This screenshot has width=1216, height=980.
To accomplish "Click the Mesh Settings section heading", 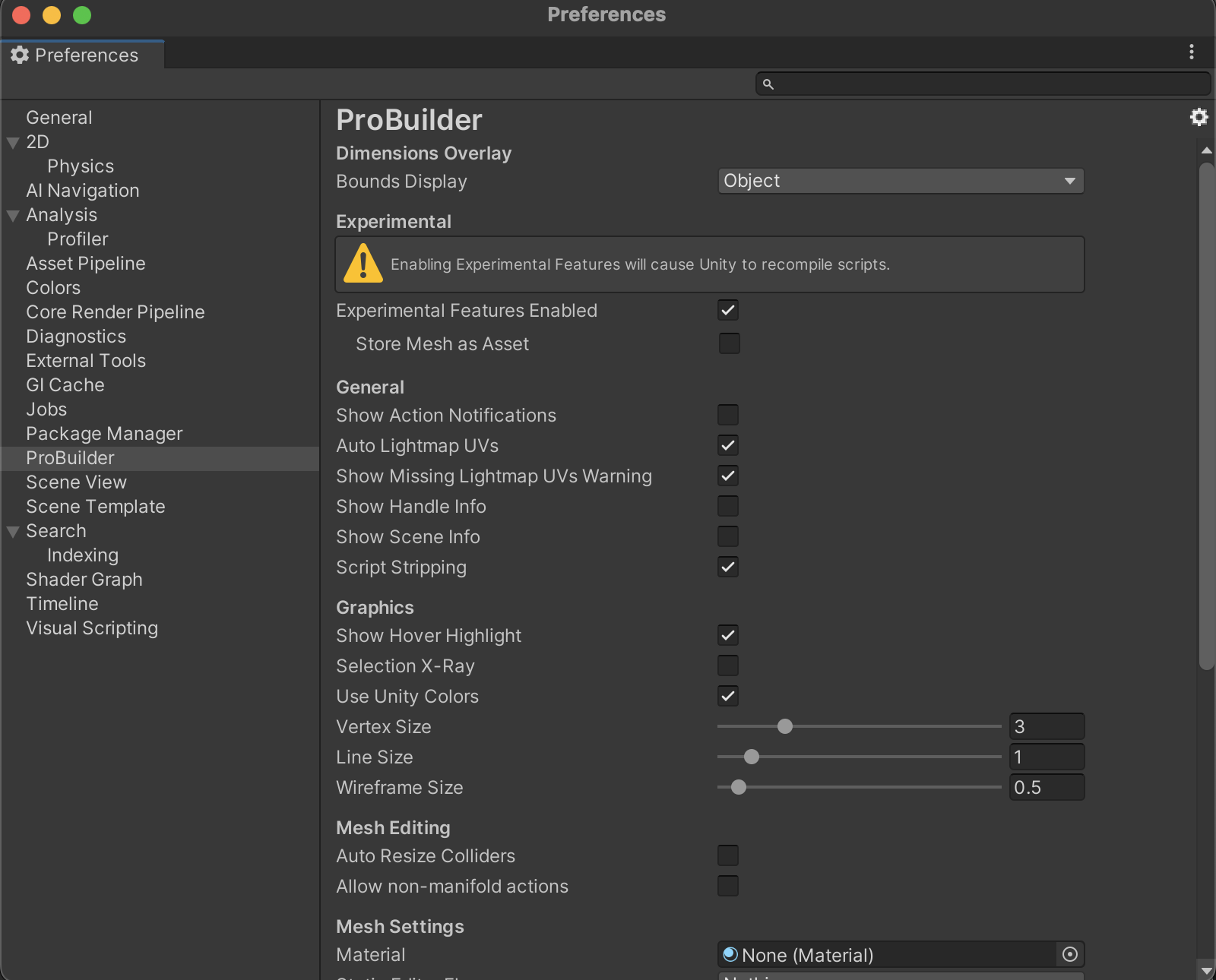I will click(400, 927).
